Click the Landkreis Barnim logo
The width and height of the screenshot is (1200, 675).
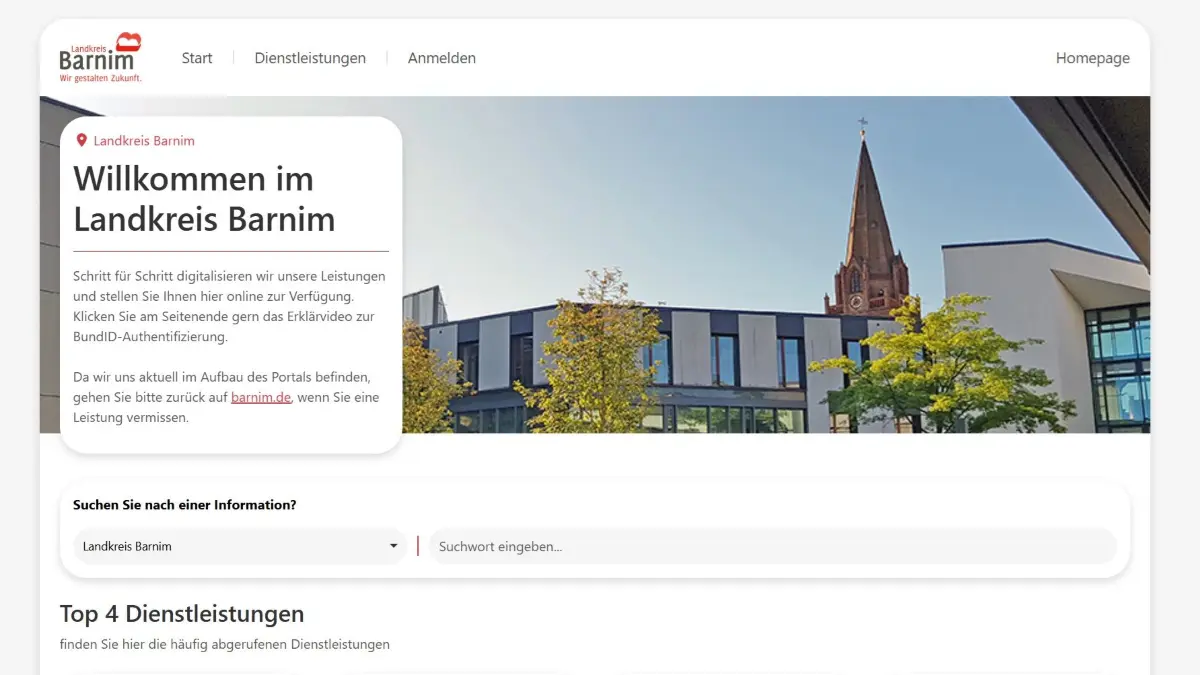(x=99, y=57)
